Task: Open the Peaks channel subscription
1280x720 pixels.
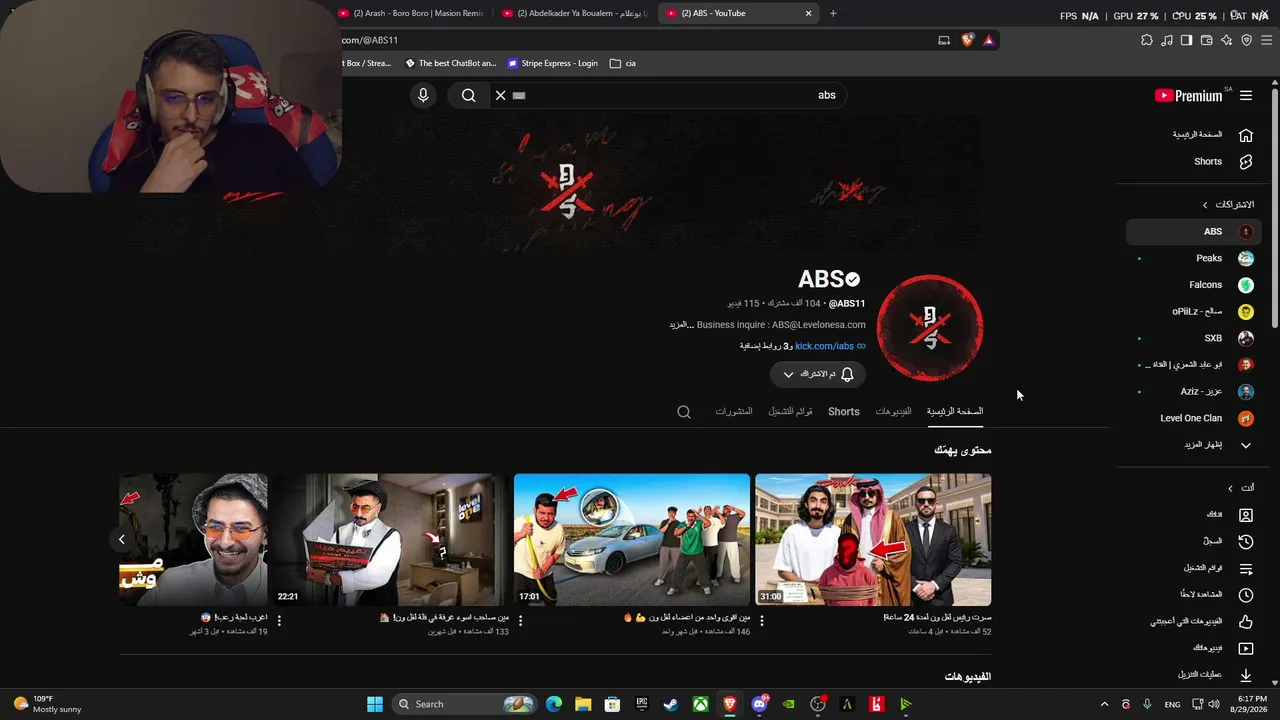Action: tap(1194, 258)
